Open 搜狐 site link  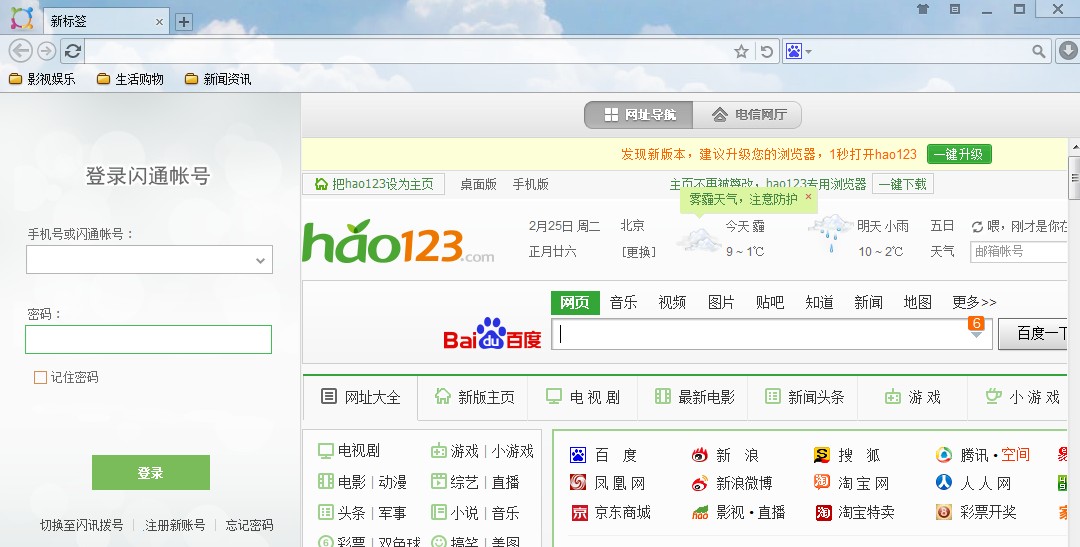tap(847, 455)
